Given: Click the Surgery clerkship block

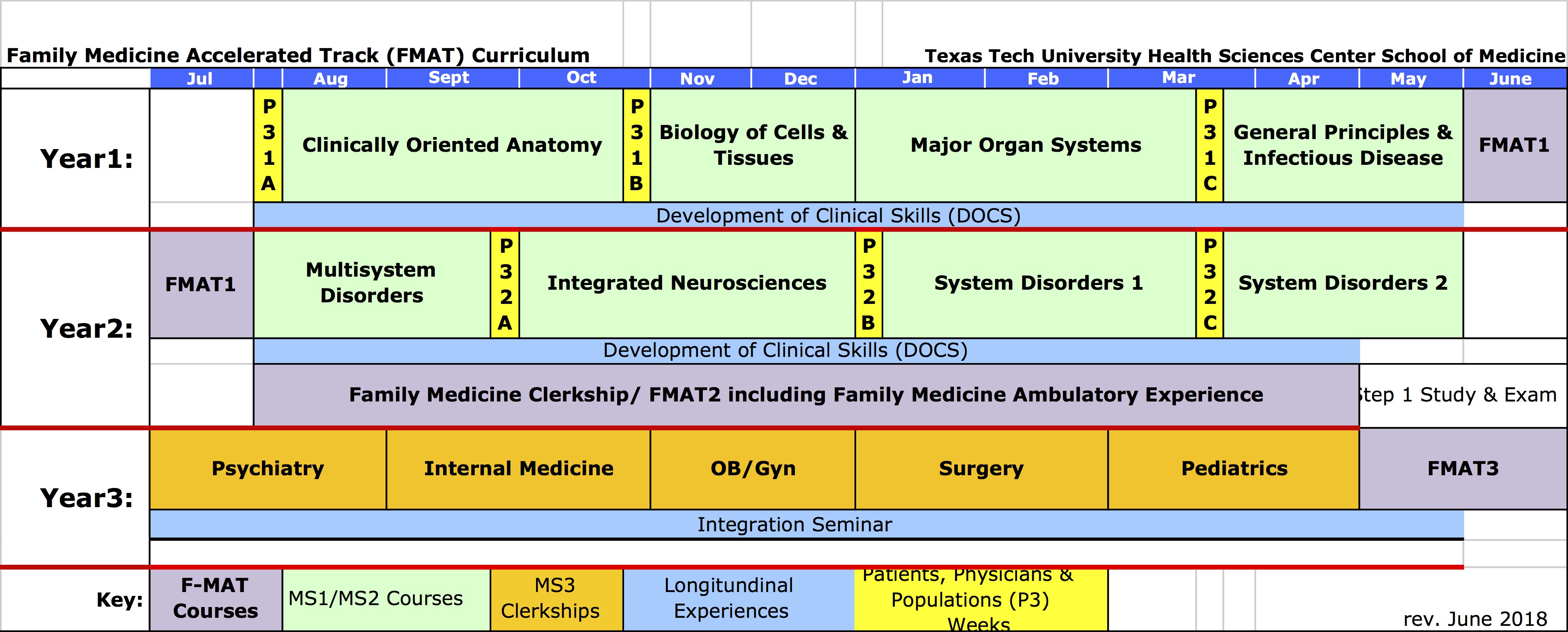Looking at the screenshot, I should (x=981, y=469).
